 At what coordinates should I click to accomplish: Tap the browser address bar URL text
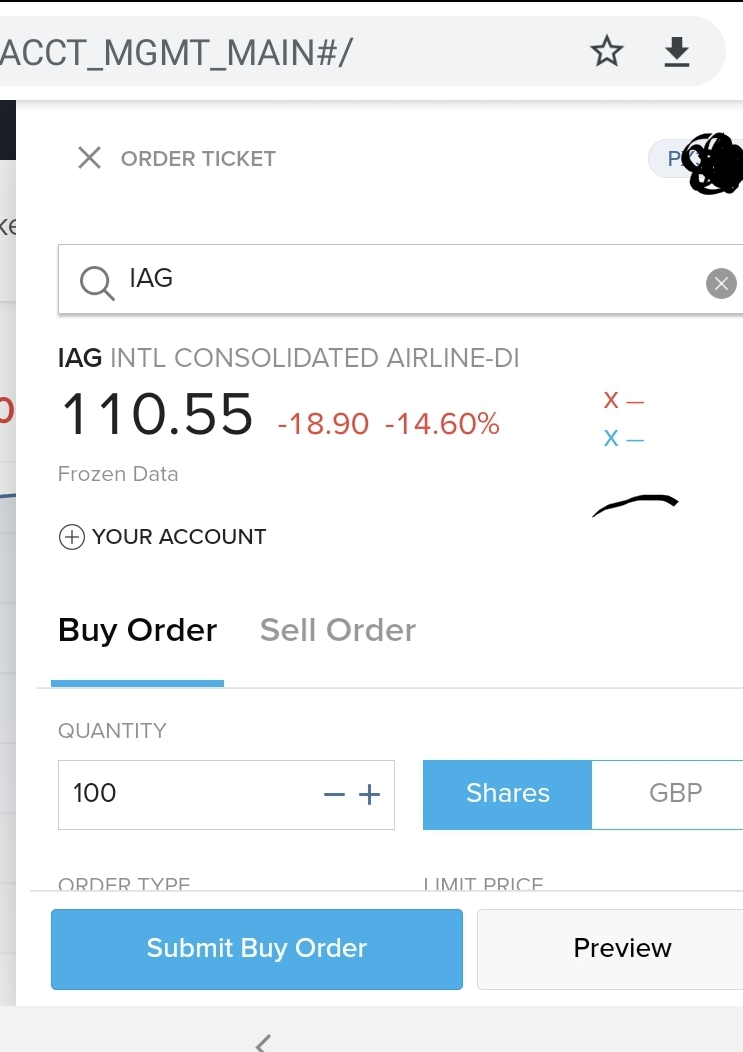click(x=177, y=52)
